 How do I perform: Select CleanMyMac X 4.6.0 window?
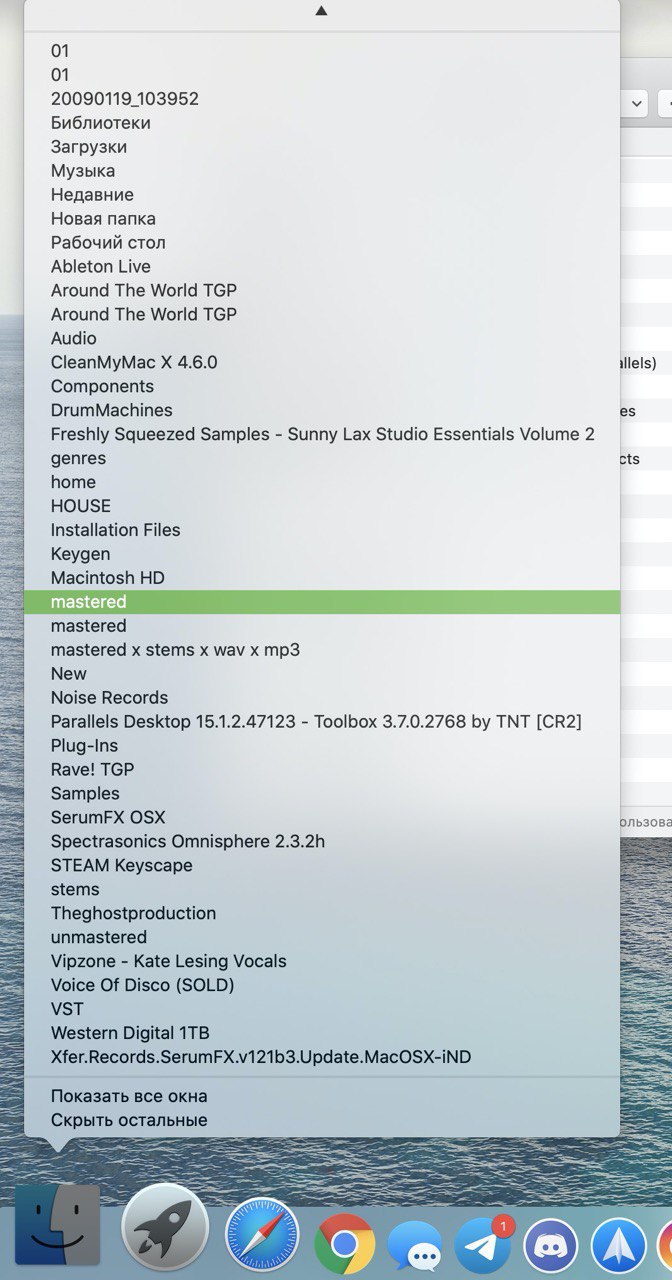(322, 362)
